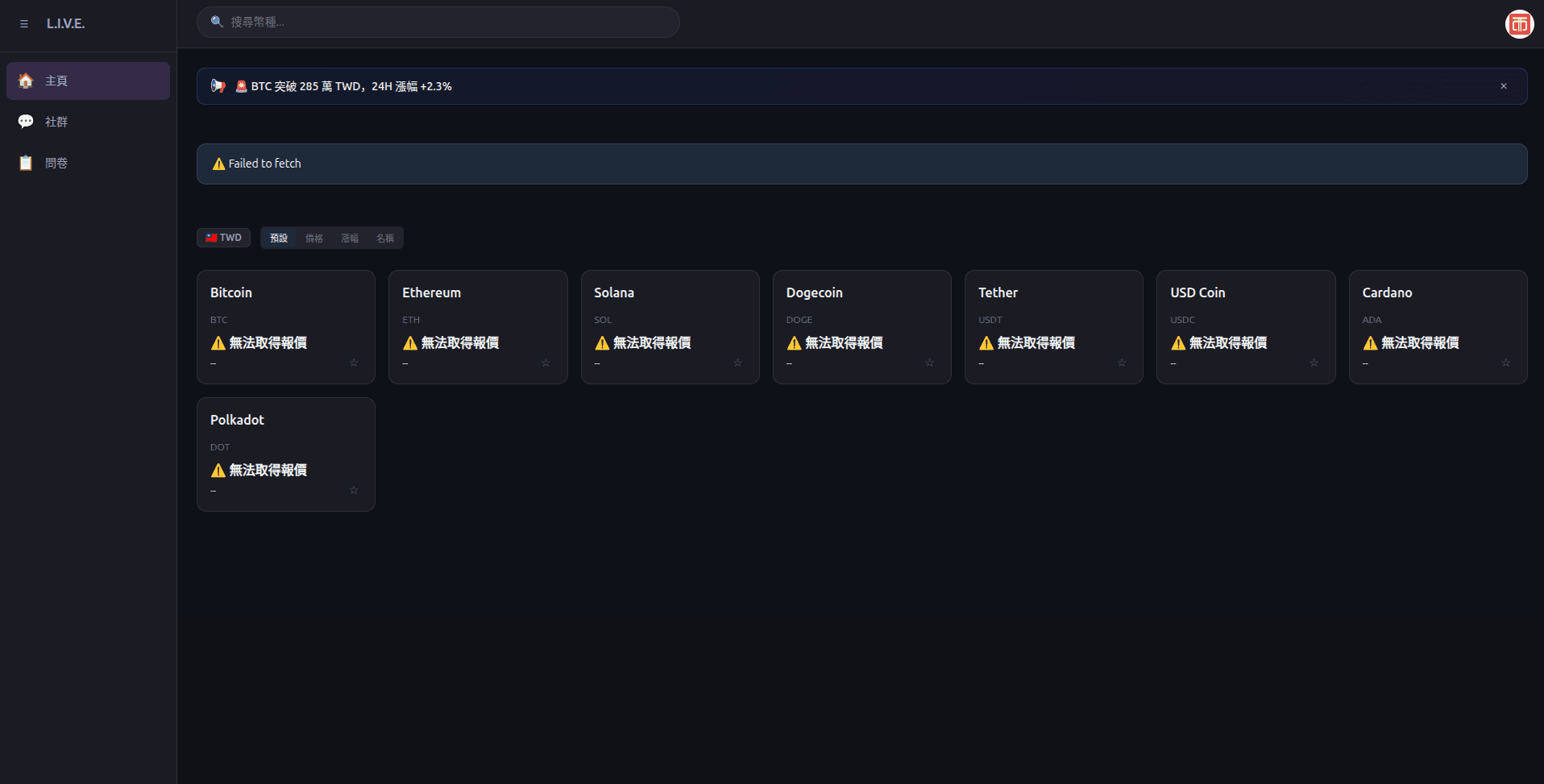The image size is (1544, 784).
Task: Click Polkadot's 無法取得報價 warning icon
Action: click(x=218, y=471)
